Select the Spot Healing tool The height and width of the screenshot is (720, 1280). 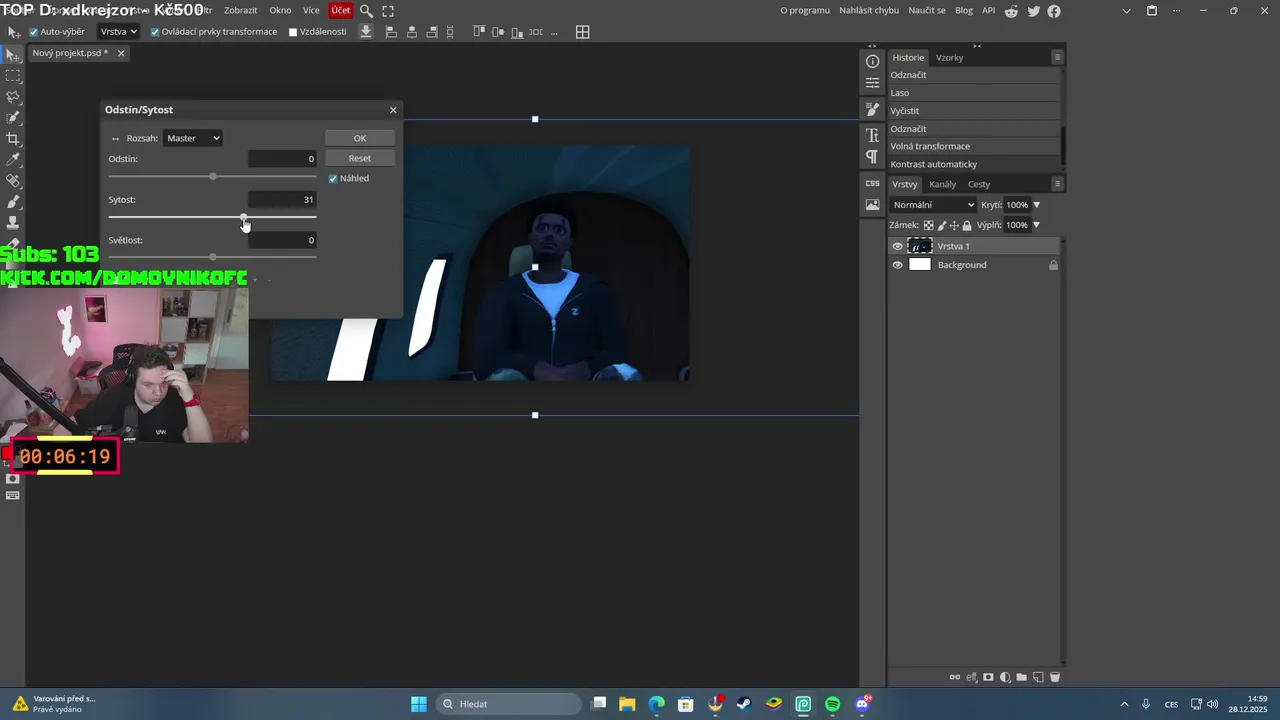pos(13,180)
